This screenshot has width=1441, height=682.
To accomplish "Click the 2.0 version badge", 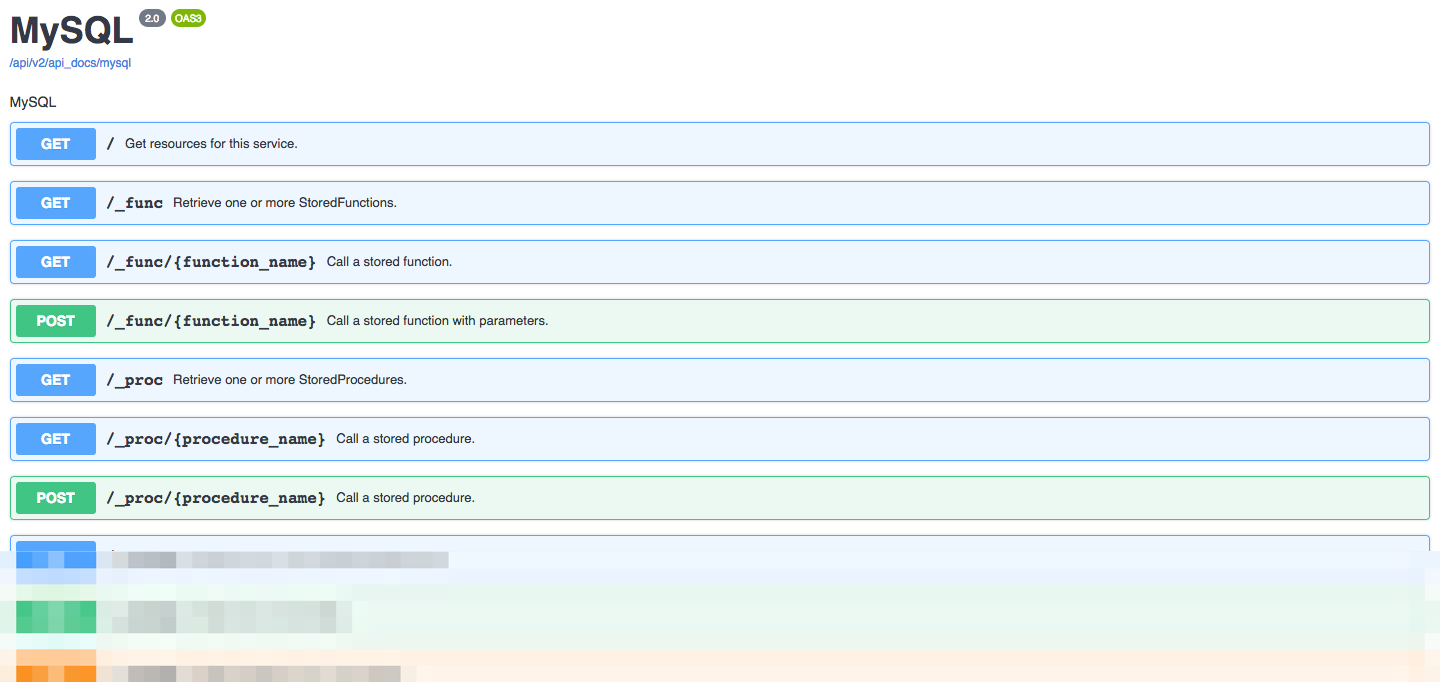I will click(152, 17).
